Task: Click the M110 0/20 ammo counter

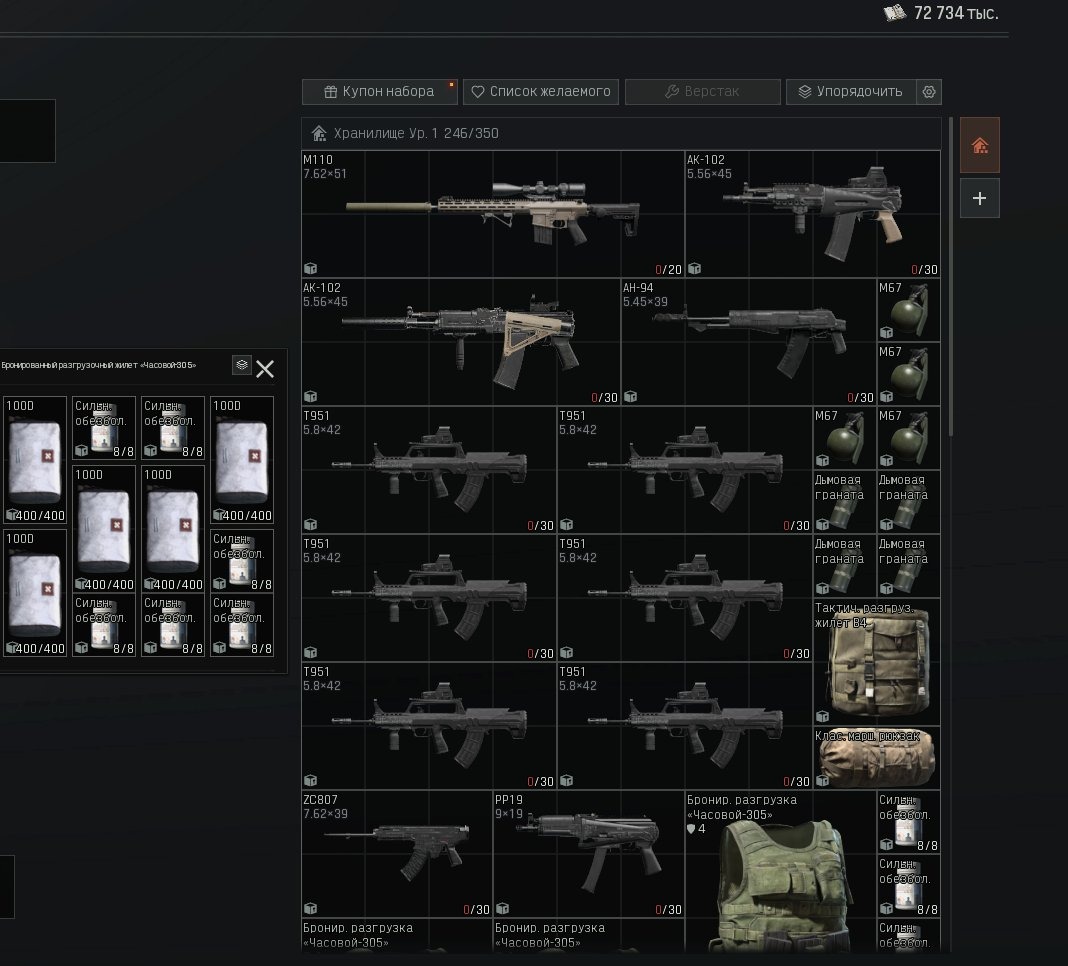Action: pos(668,270)
